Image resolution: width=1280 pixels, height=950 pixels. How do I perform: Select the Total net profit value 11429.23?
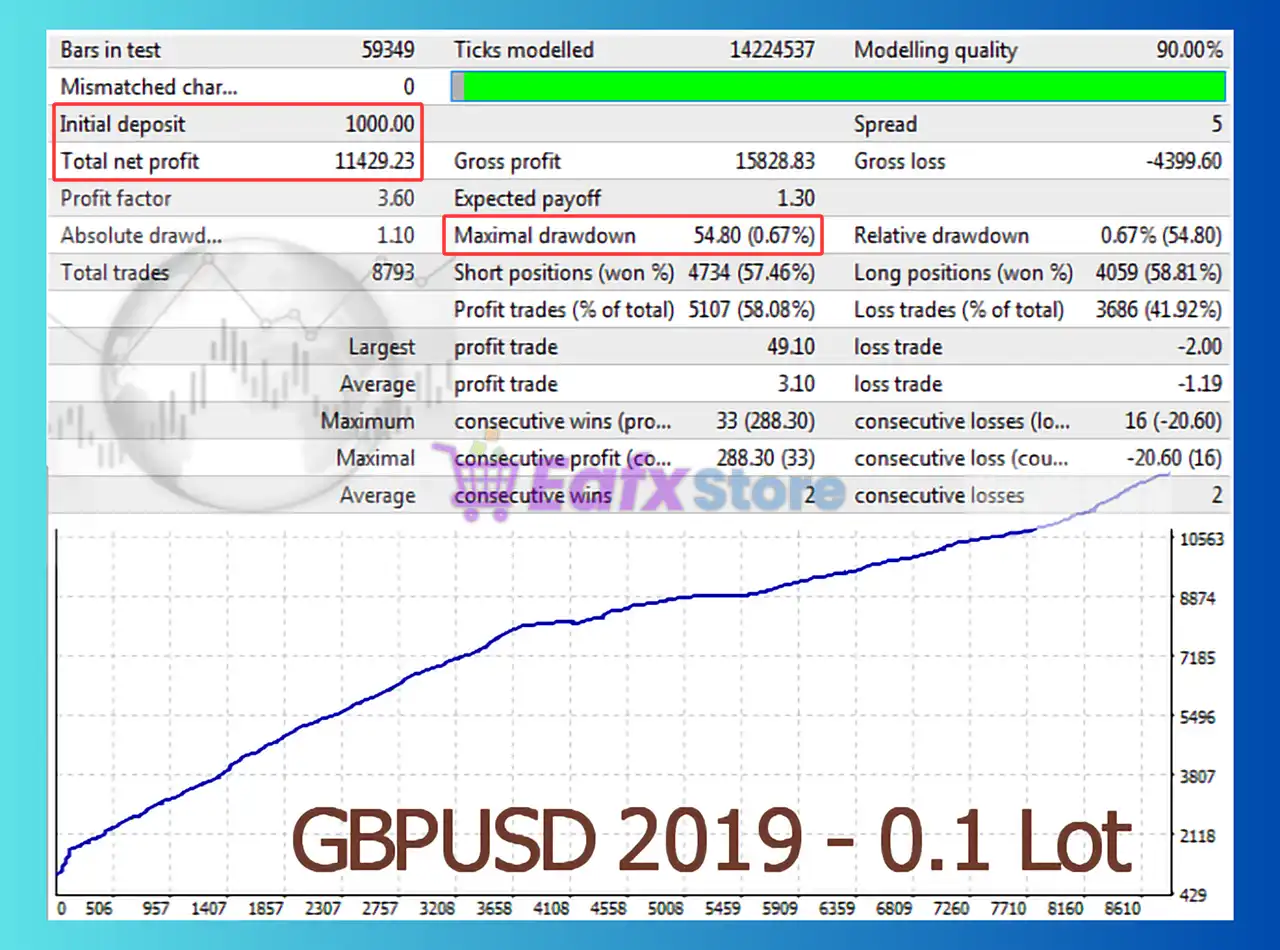pos(374,161)
